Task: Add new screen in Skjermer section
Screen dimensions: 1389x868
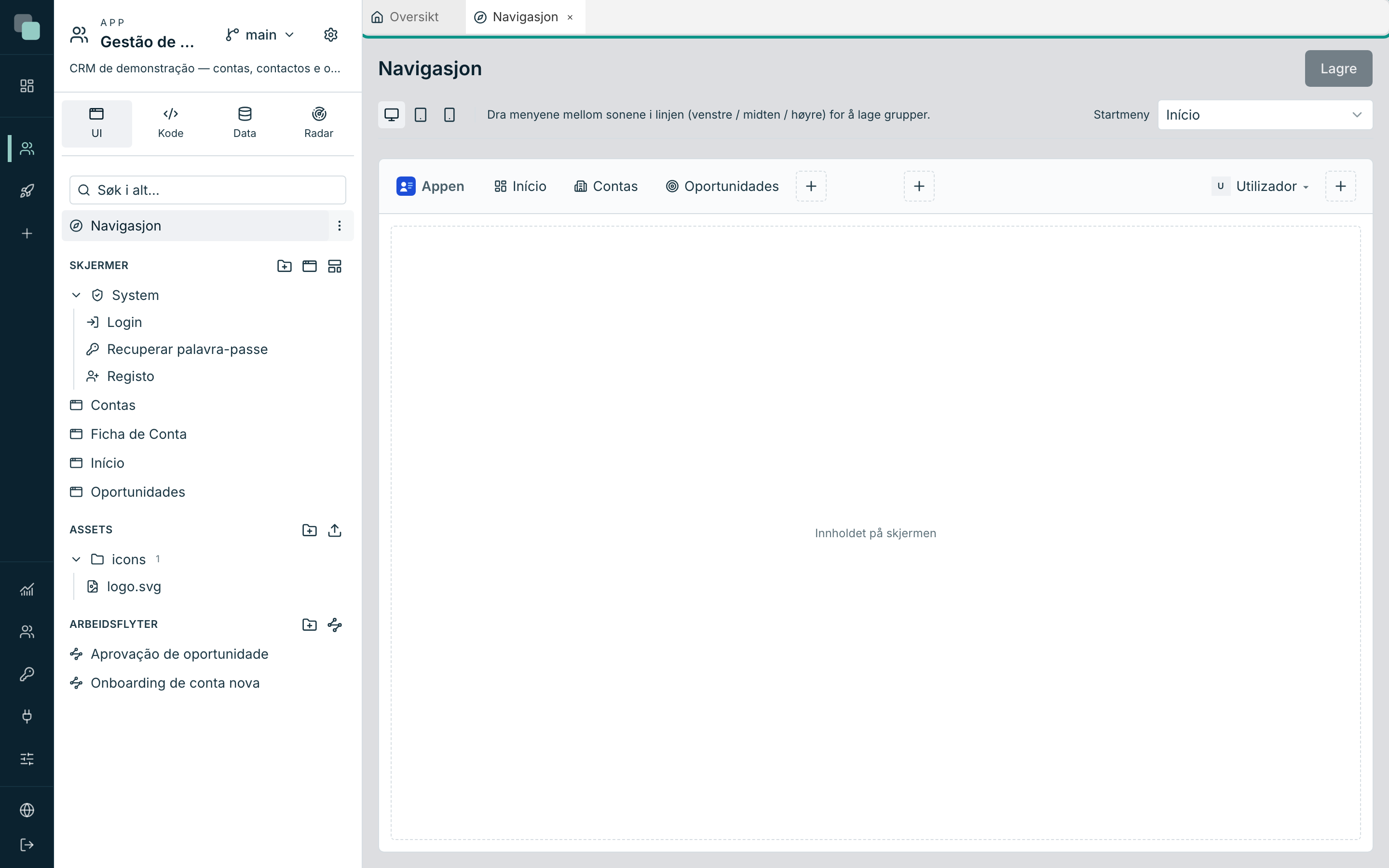Action: click(x=309, y=266)
